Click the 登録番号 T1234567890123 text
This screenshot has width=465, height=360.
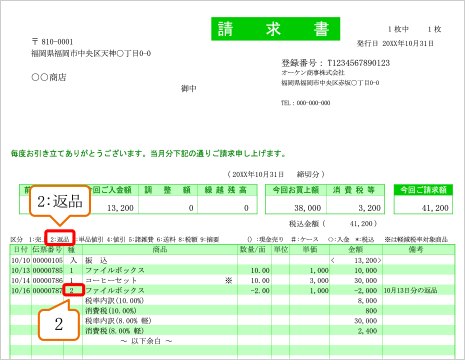click(335, 63)
